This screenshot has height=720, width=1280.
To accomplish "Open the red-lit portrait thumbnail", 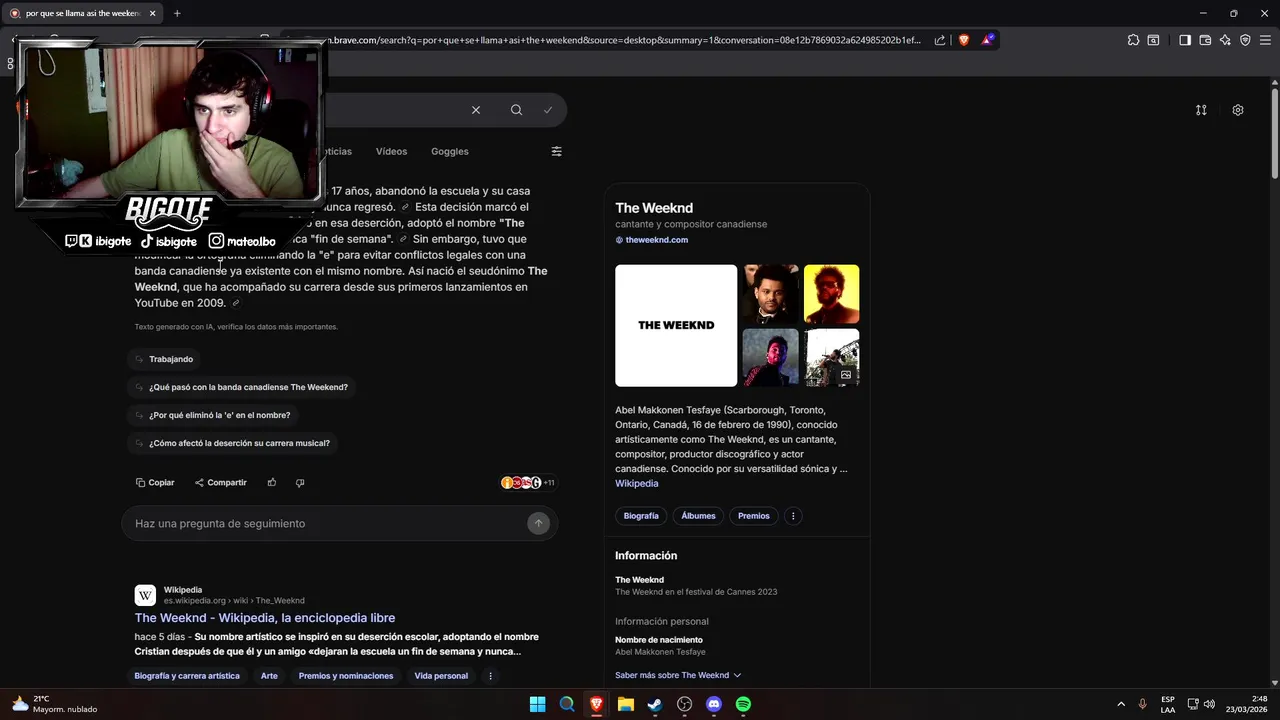I will coord(771,357).
